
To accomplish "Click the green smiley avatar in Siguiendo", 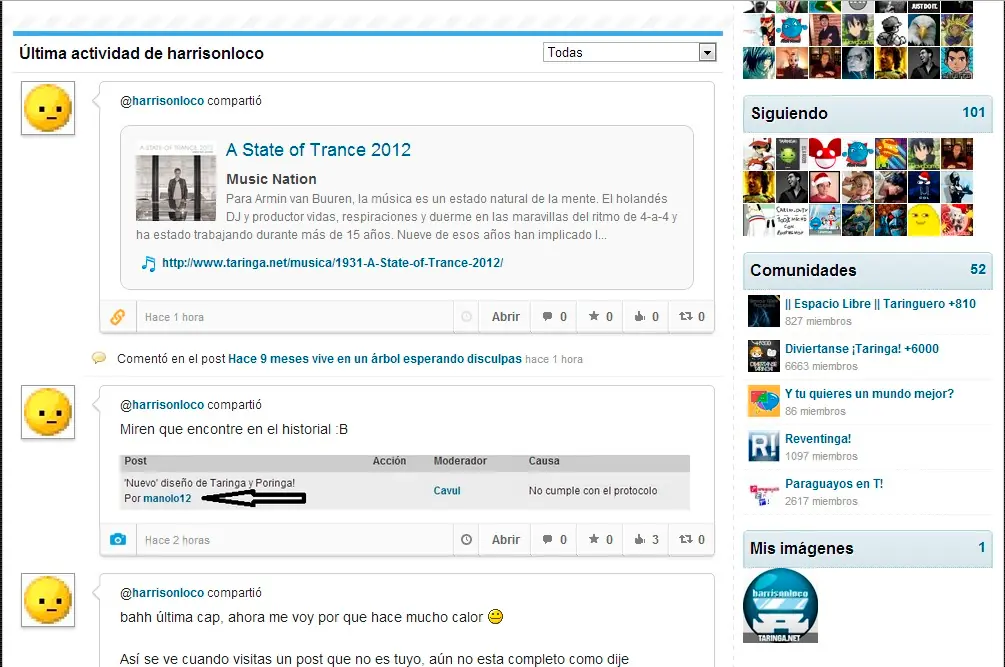I will coord(792,154).
